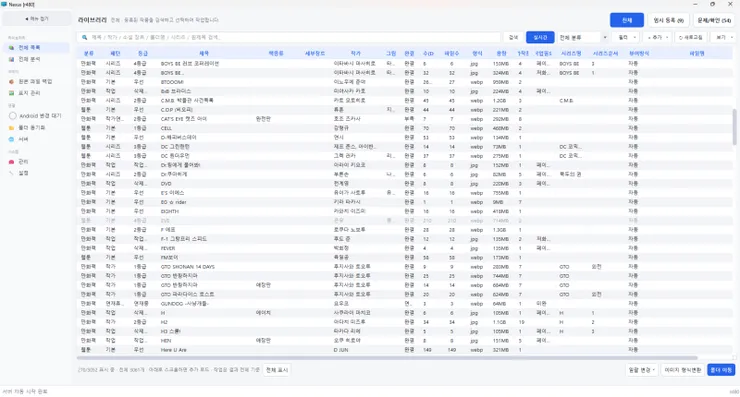Click the 라이브러리 page heading
Image resolution: width=740 pixels, height=397 pixels.
click(x=92, y=20)
